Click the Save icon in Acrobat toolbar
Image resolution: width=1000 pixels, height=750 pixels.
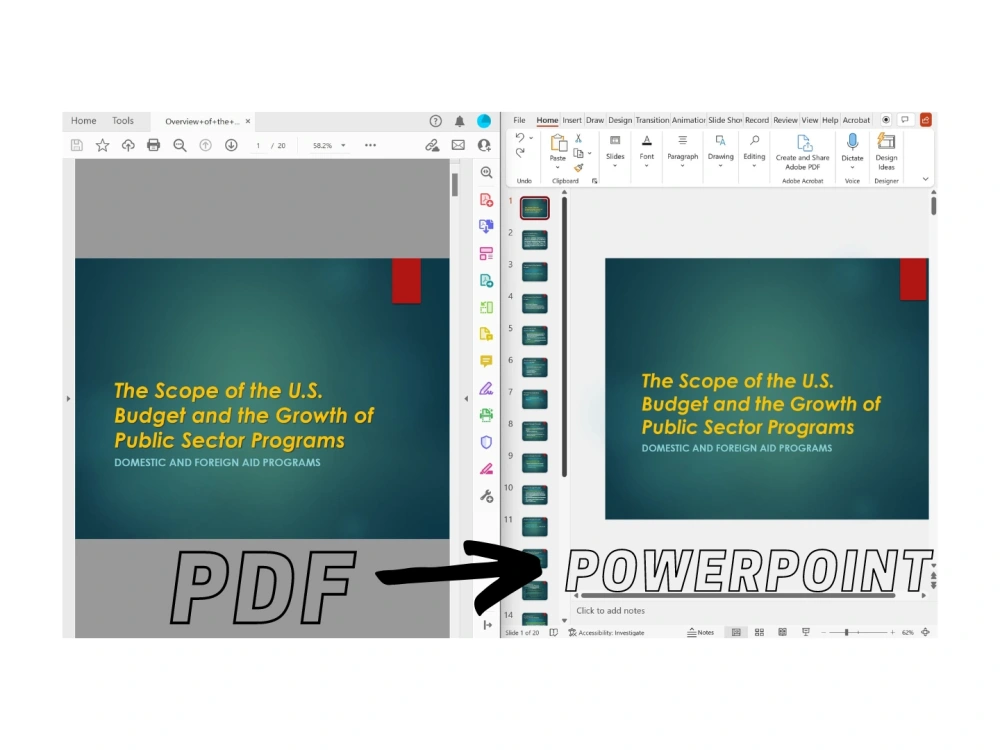77,145
